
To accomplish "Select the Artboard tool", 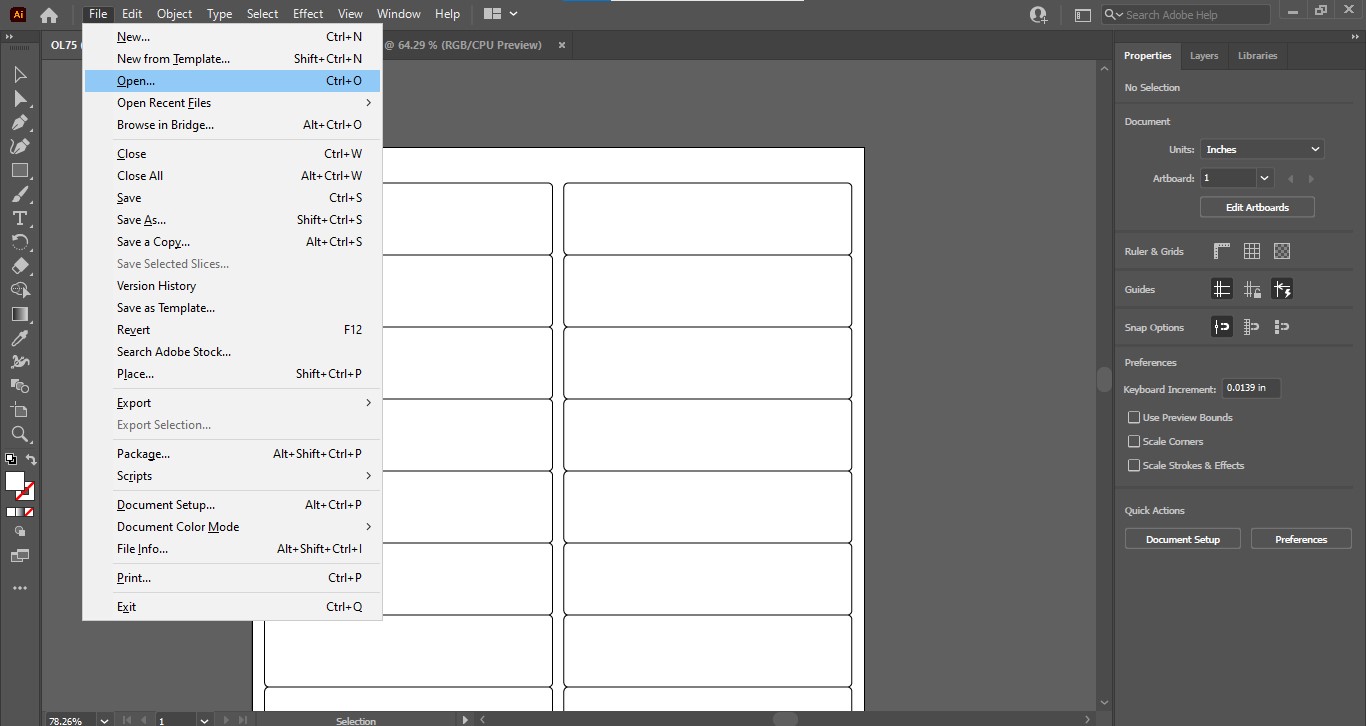I will 20,410.
